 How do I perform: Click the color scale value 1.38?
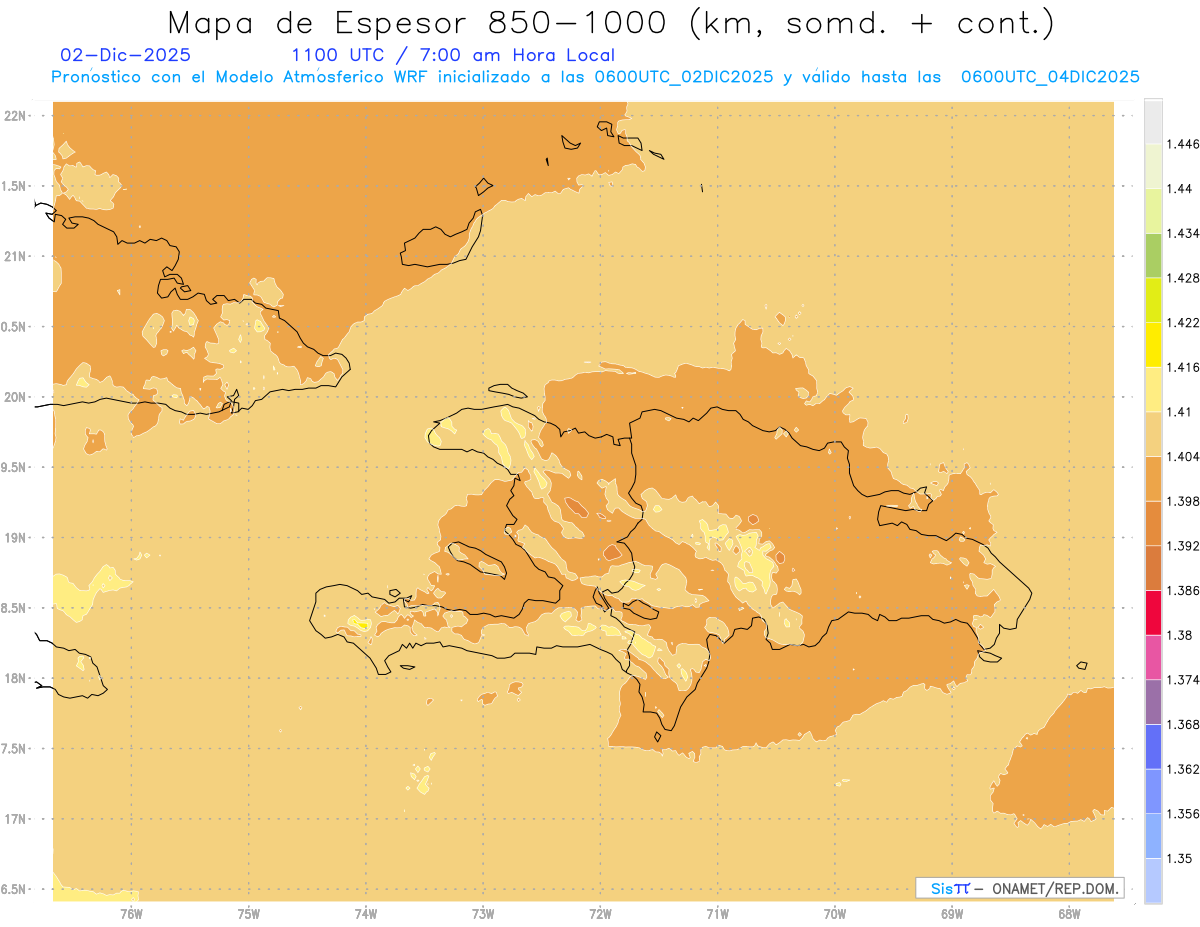coord(1181,635)
